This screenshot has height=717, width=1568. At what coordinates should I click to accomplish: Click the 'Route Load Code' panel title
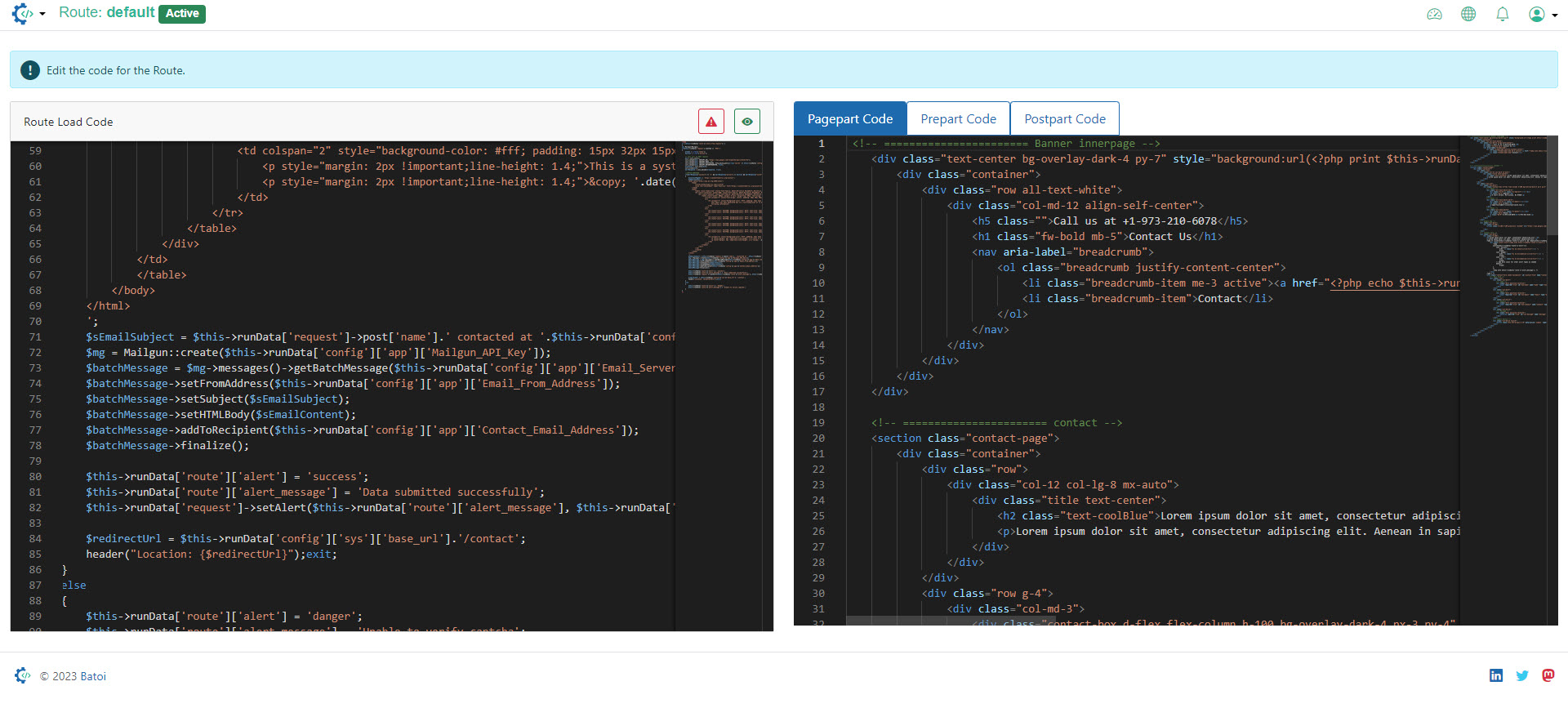pos(69,122)
